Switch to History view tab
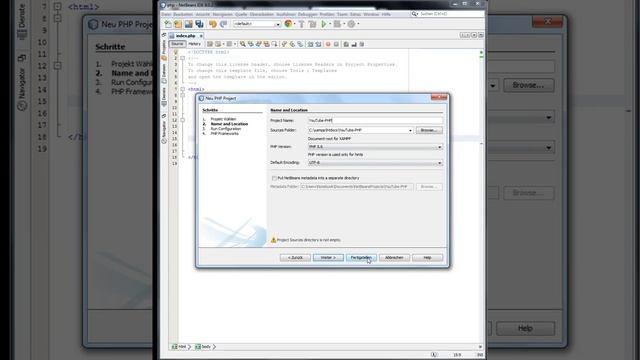This screenshot has width=640, height=360. click(194, 44)
